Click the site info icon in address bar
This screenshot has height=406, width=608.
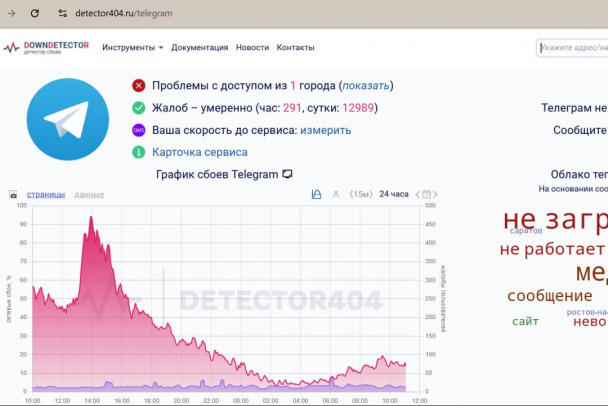click(x=62, y=14)
